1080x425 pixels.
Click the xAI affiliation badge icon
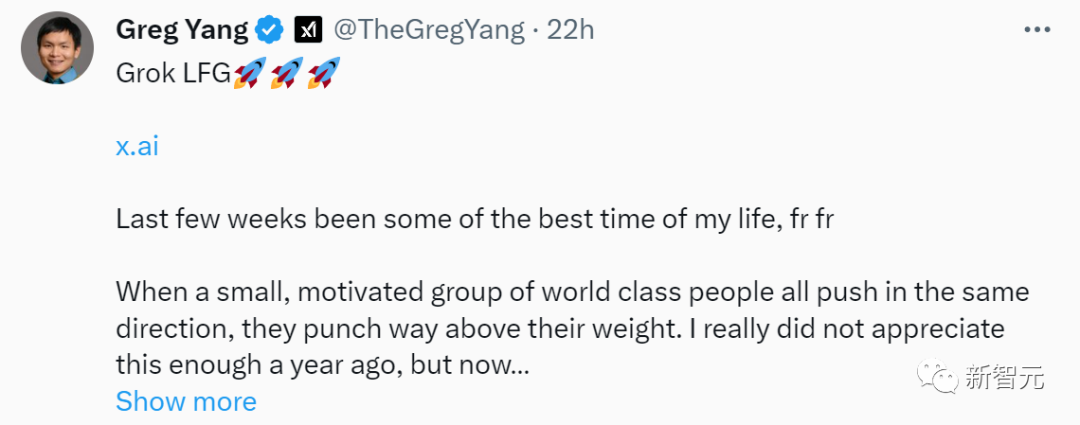click(x=307, y=31)
